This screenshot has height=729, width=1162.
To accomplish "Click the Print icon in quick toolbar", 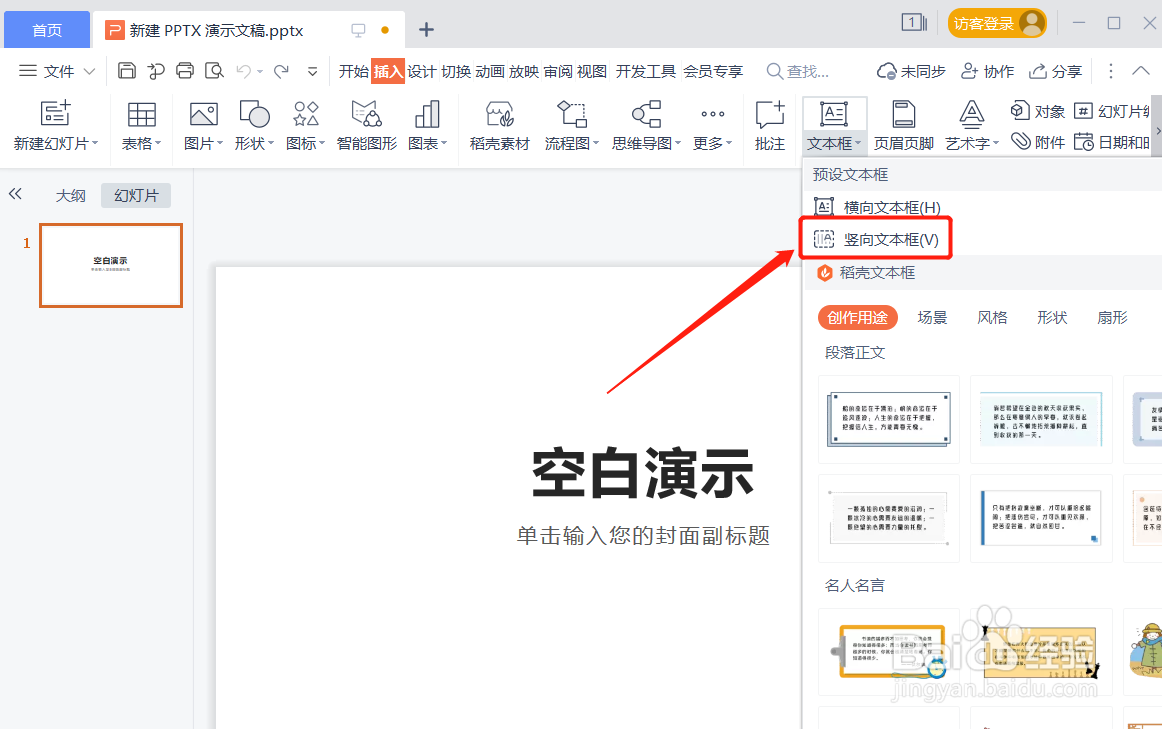I will pos(185,70).
